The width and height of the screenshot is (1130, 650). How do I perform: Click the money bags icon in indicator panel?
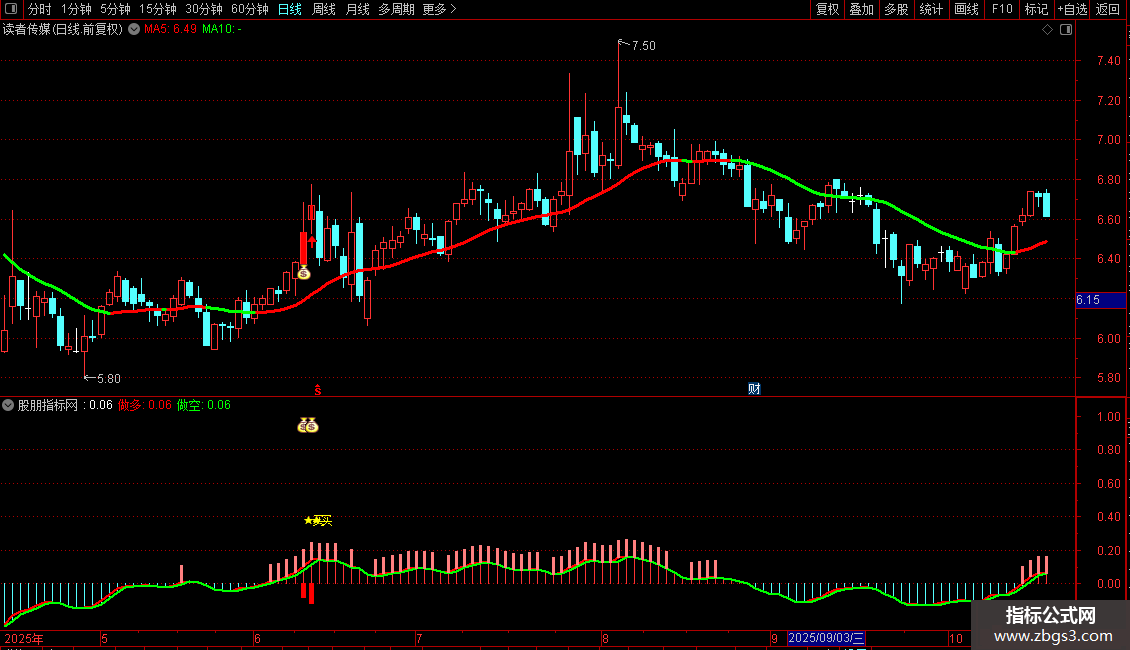[308, 426]
